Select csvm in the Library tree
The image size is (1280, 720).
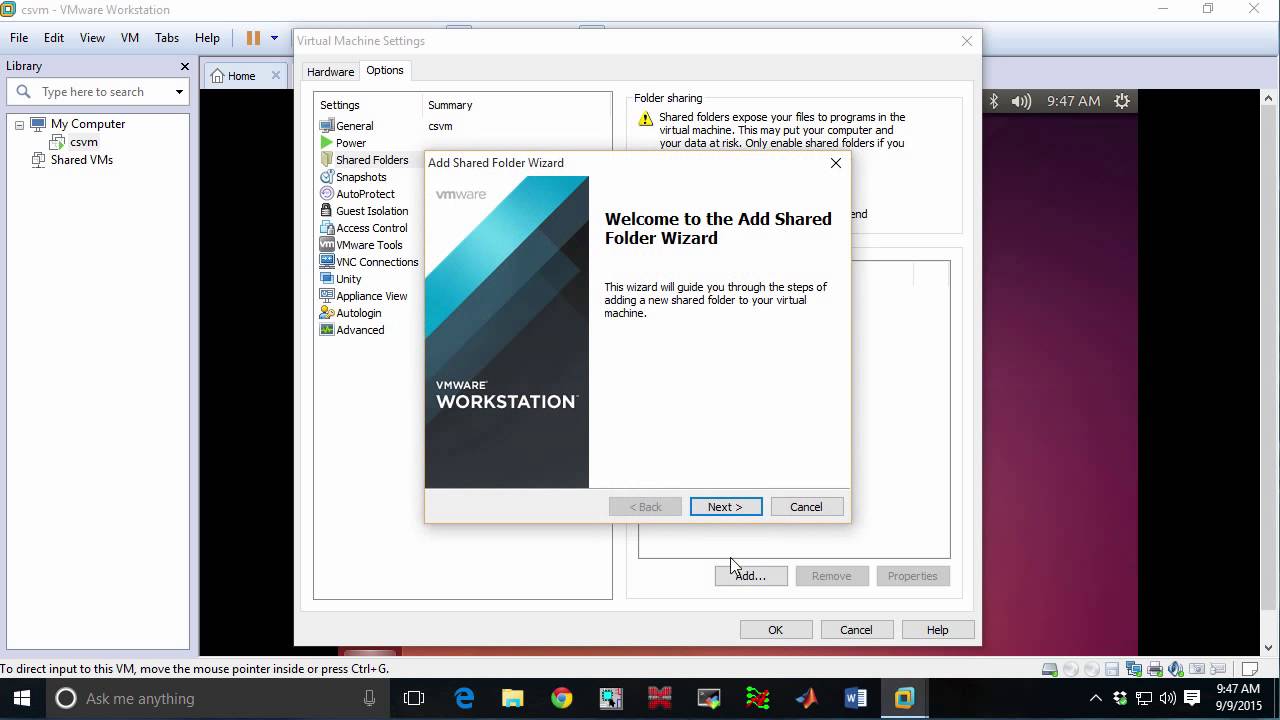click(x=84, y=142)
